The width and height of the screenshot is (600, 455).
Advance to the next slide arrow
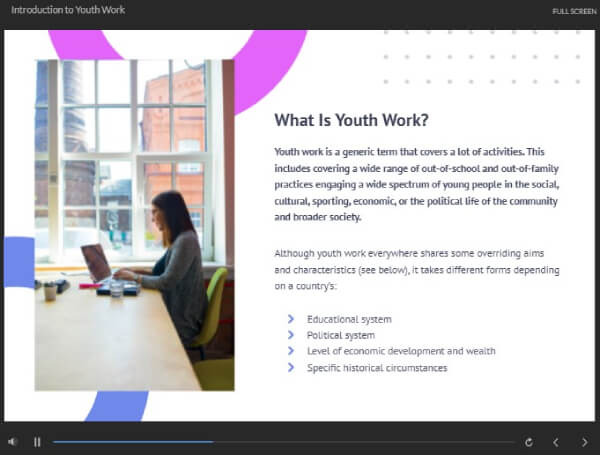coord(585,442)
